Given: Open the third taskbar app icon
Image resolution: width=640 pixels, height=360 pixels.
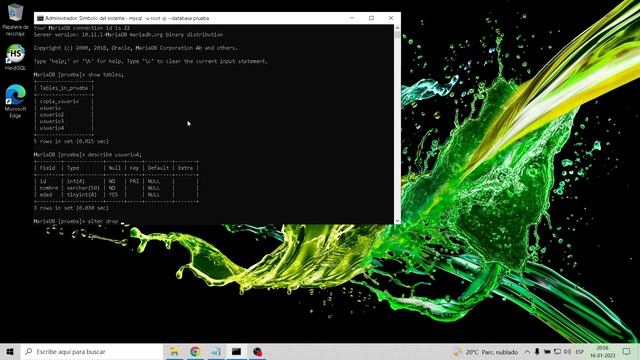Looking at the screenshot, I should (216, 351).
